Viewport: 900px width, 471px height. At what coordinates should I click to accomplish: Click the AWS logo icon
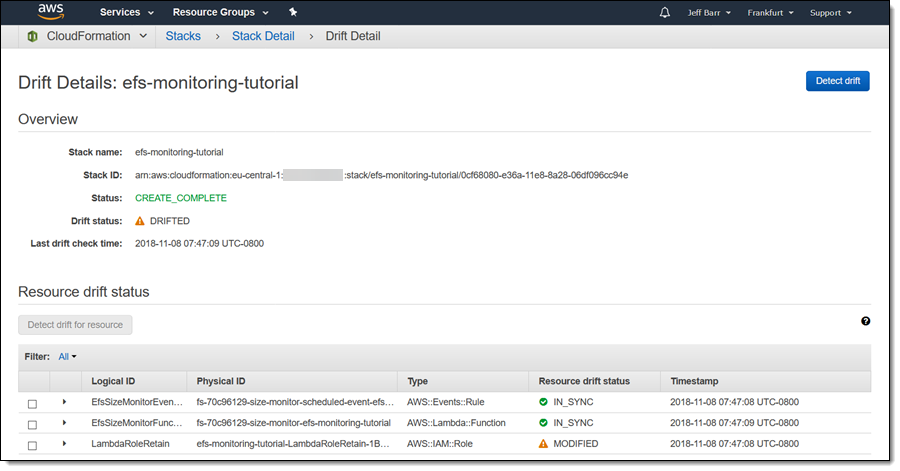[x=51, y=12]
